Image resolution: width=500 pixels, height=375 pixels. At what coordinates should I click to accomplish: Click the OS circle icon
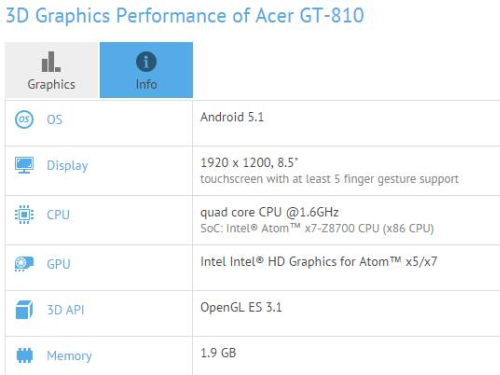[24, 119]
